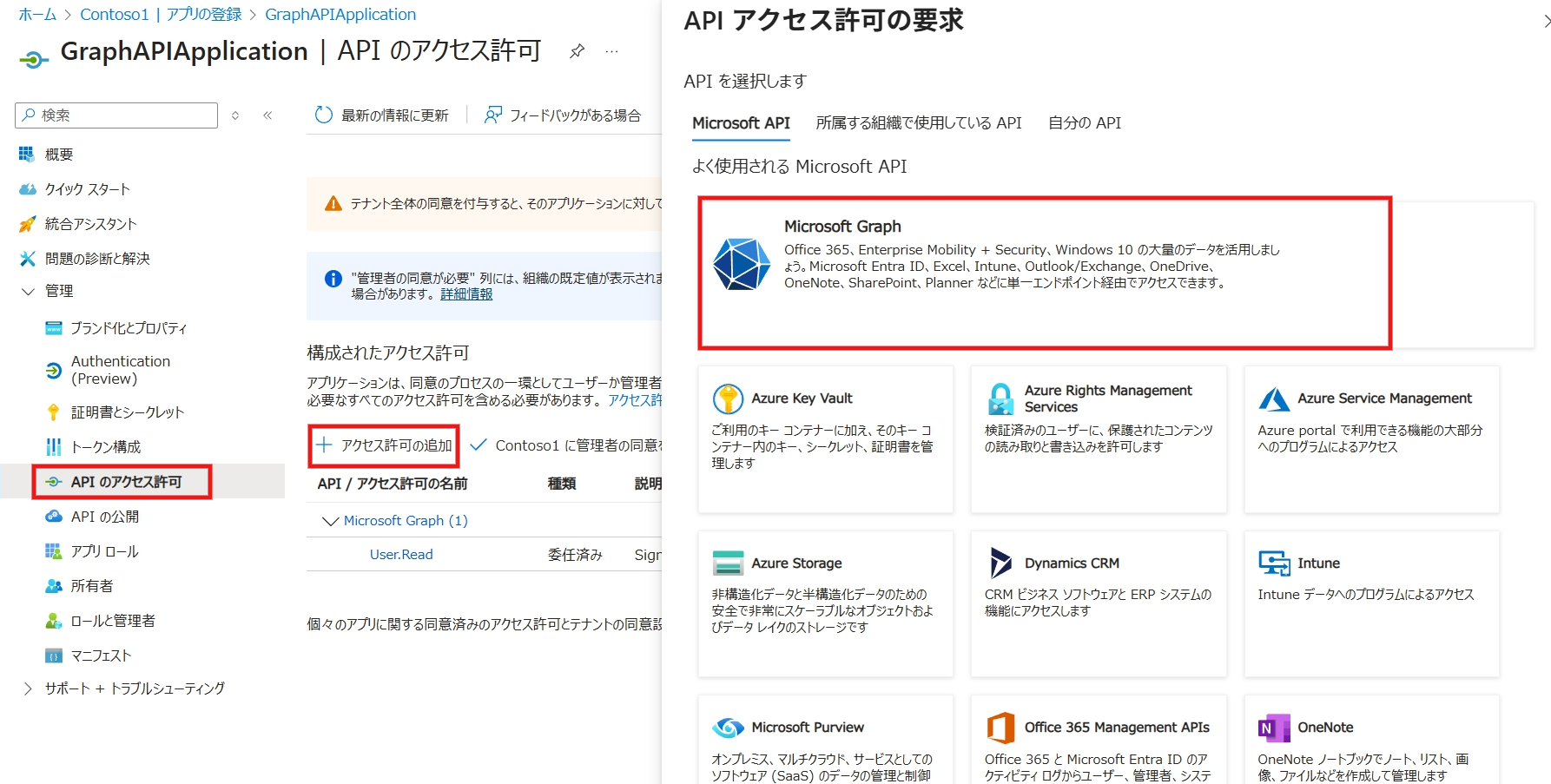Select the Microsoft Graph API tile
The height and width of the screenshot is (784, 1551).
[1042, 273]
